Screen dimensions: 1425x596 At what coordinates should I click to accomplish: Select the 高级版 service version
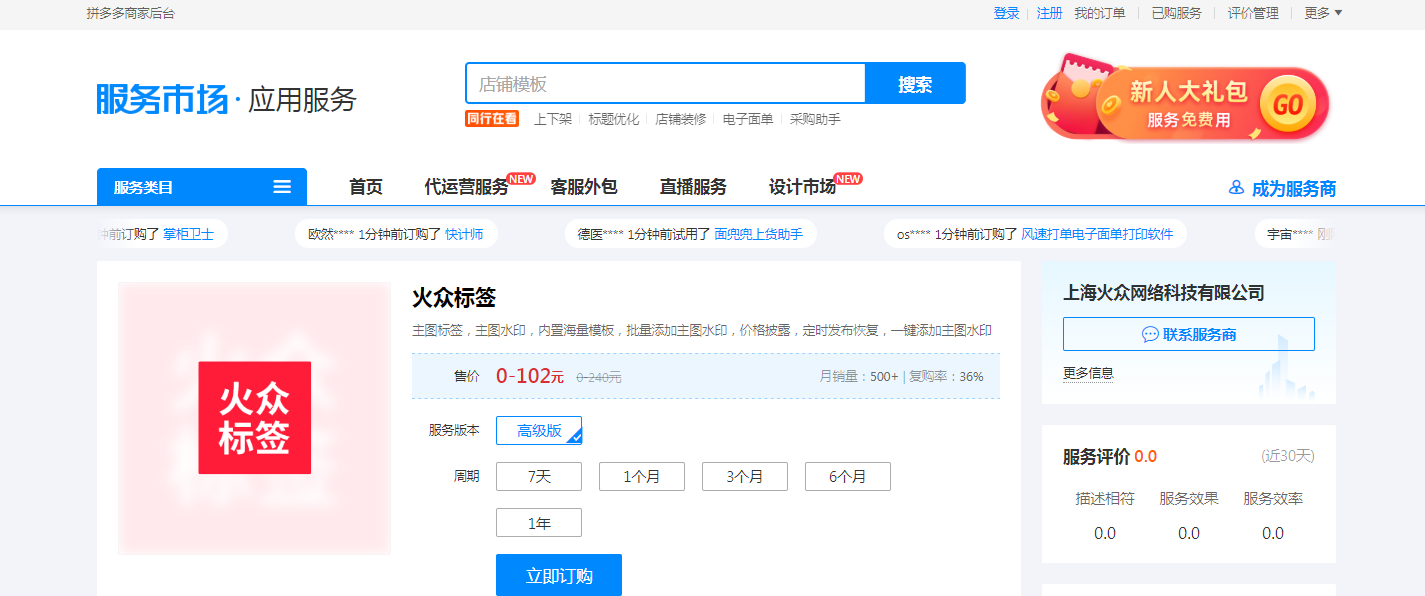click(x=539, y=431)
